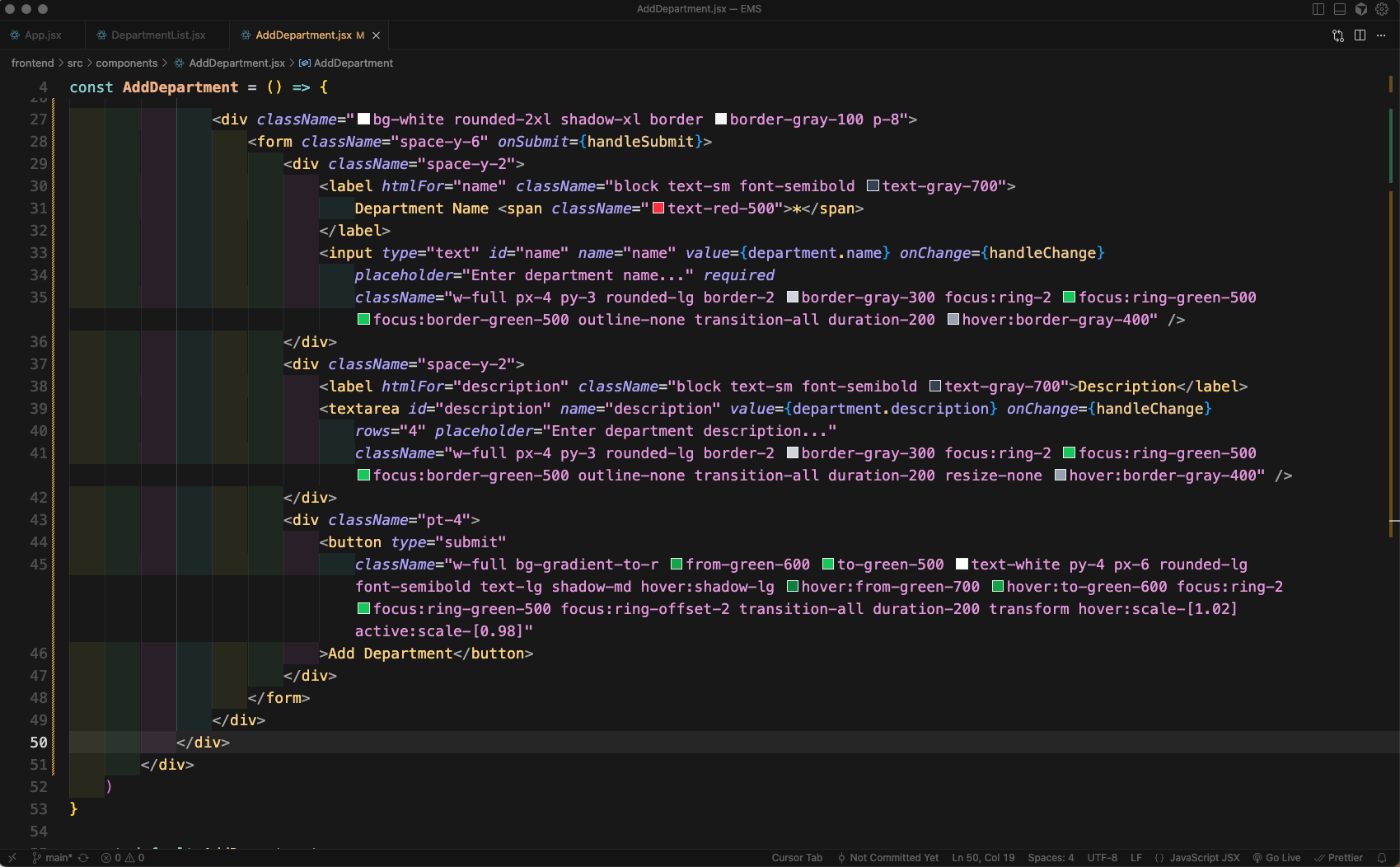
Task: Click Cursor Tab in the status bar
Action: point(797,858)
